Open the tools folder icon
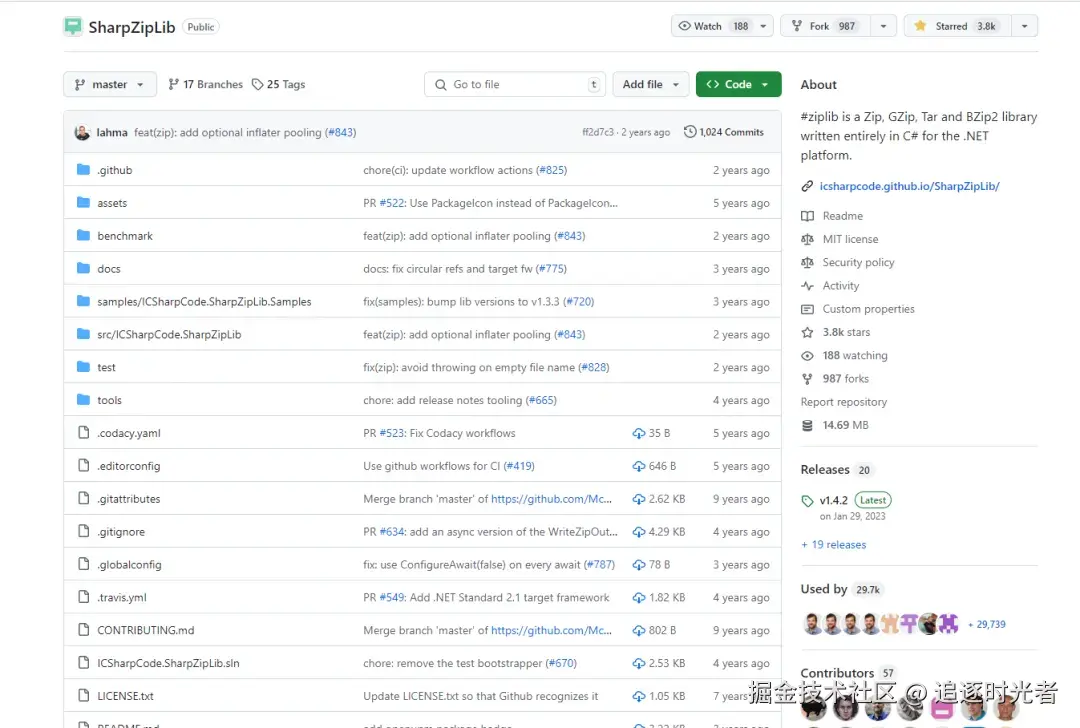The image size is (1080, 728). pyautogui.click(x=83, y=400)
